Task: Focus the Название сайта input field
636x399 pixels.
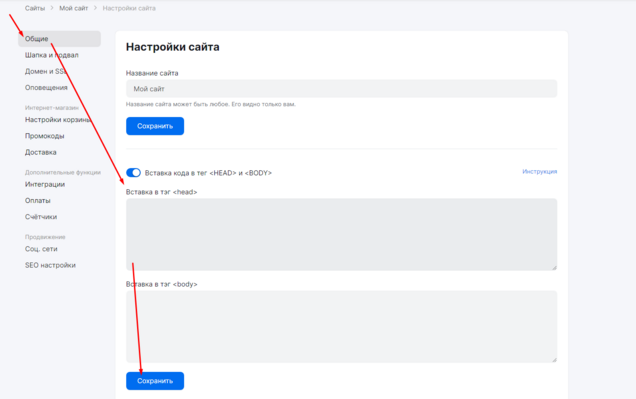Action: point(342,88)
